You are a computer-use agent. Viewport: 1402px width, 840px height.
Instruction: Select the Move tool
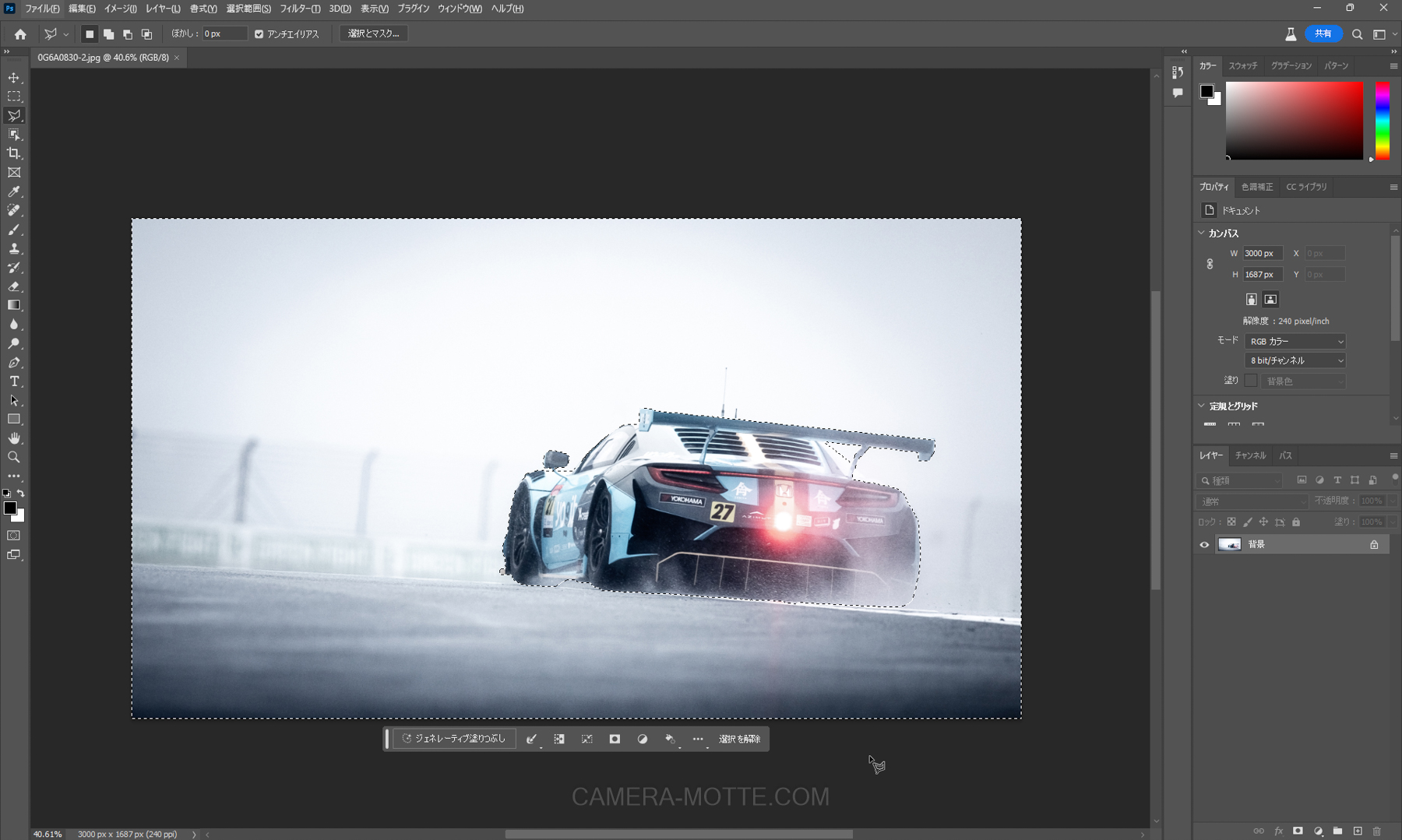14,78
